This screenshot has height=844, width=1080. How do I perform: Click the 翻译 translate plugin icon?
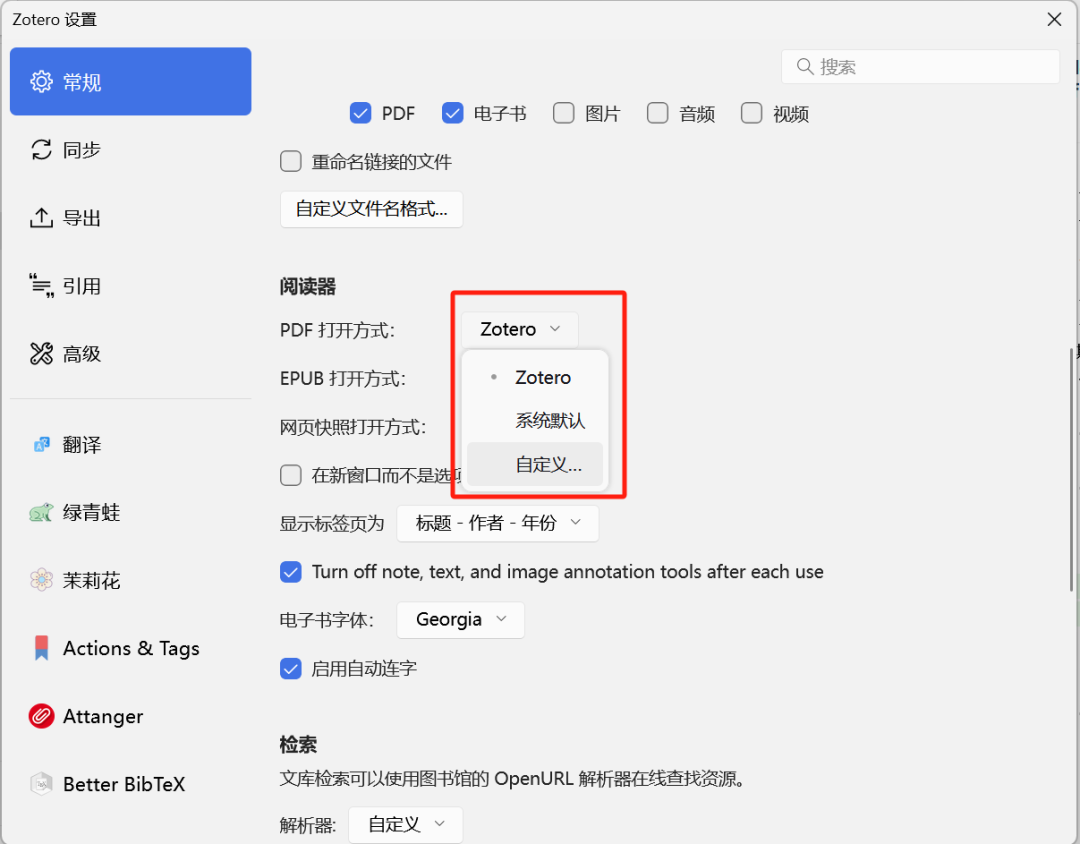pos(41,445)
